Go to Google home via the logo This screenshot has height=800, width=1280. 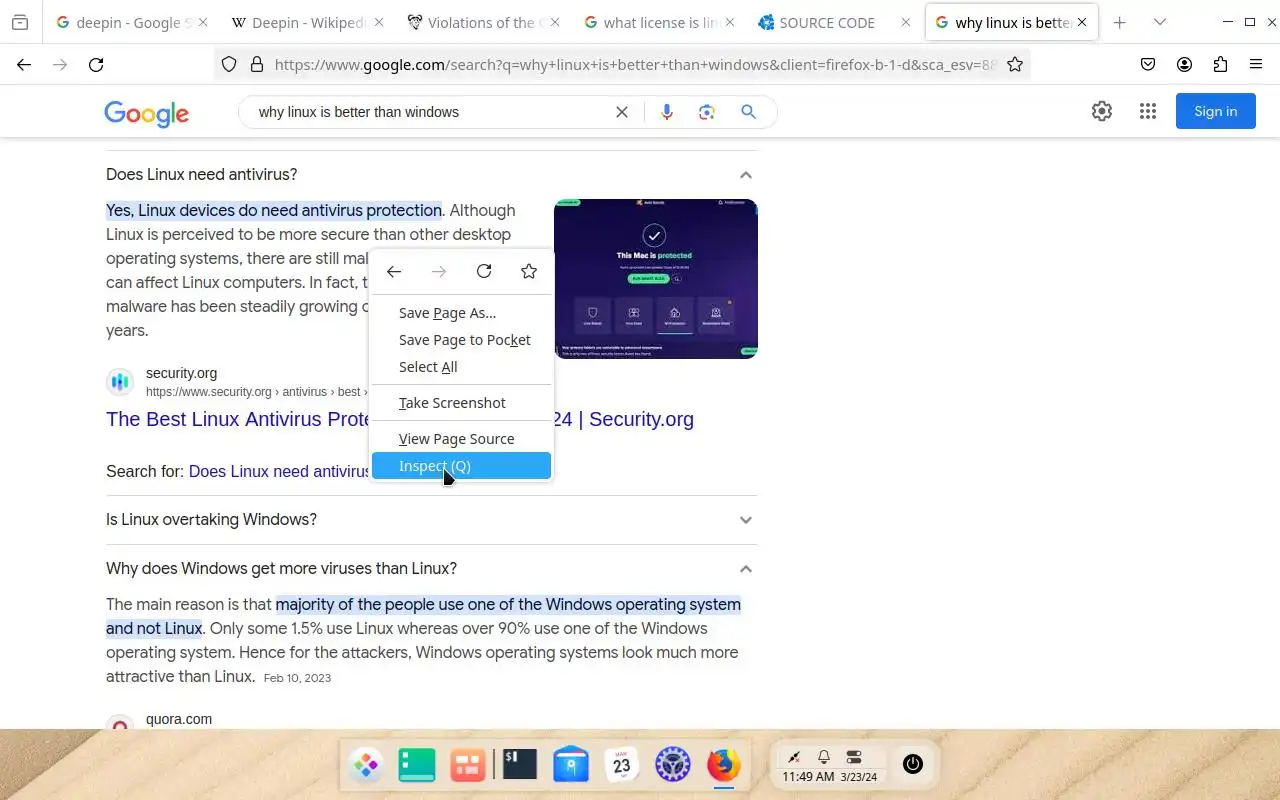click(146, 113)
